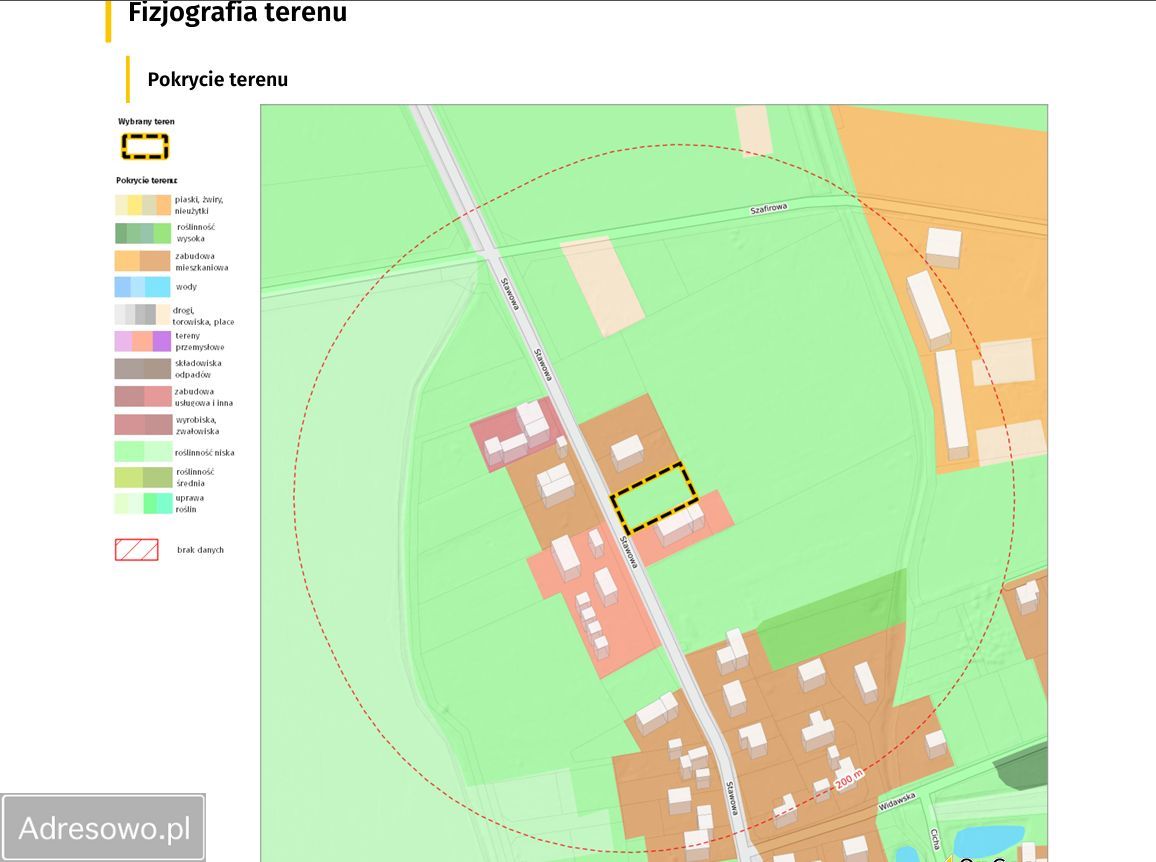Click the 'roślinność wysoka' legend icon
Screen dimensions: 1156x862
point(142,234)
